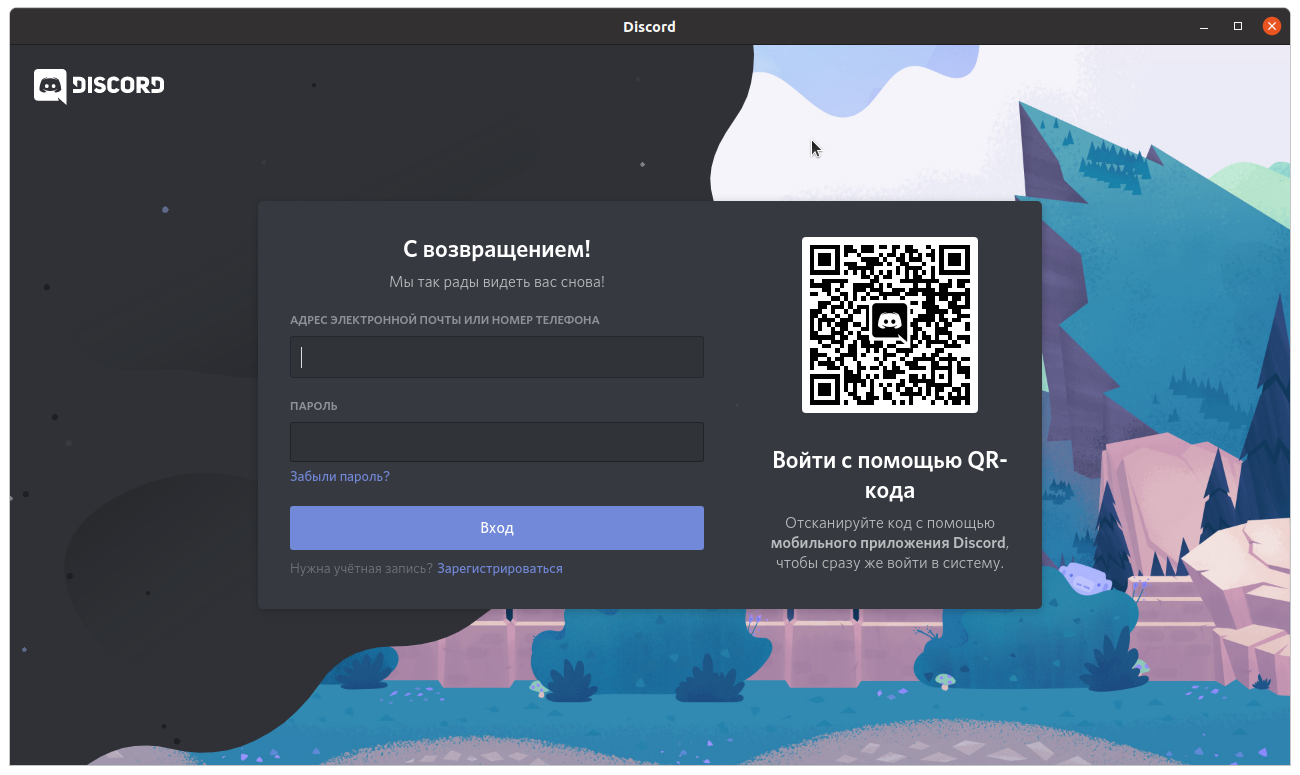Click the 'Discord' window title text

point(650,27)
